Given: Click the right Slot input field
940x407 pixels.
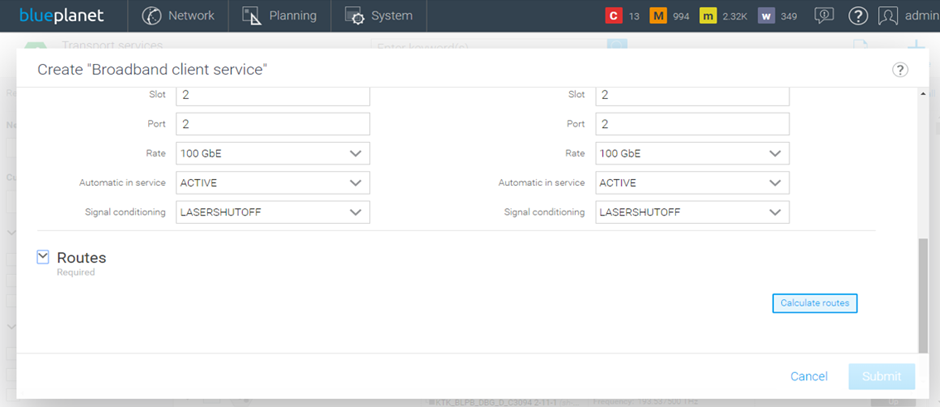Looking at the screenshot, I should coord(692,96).
